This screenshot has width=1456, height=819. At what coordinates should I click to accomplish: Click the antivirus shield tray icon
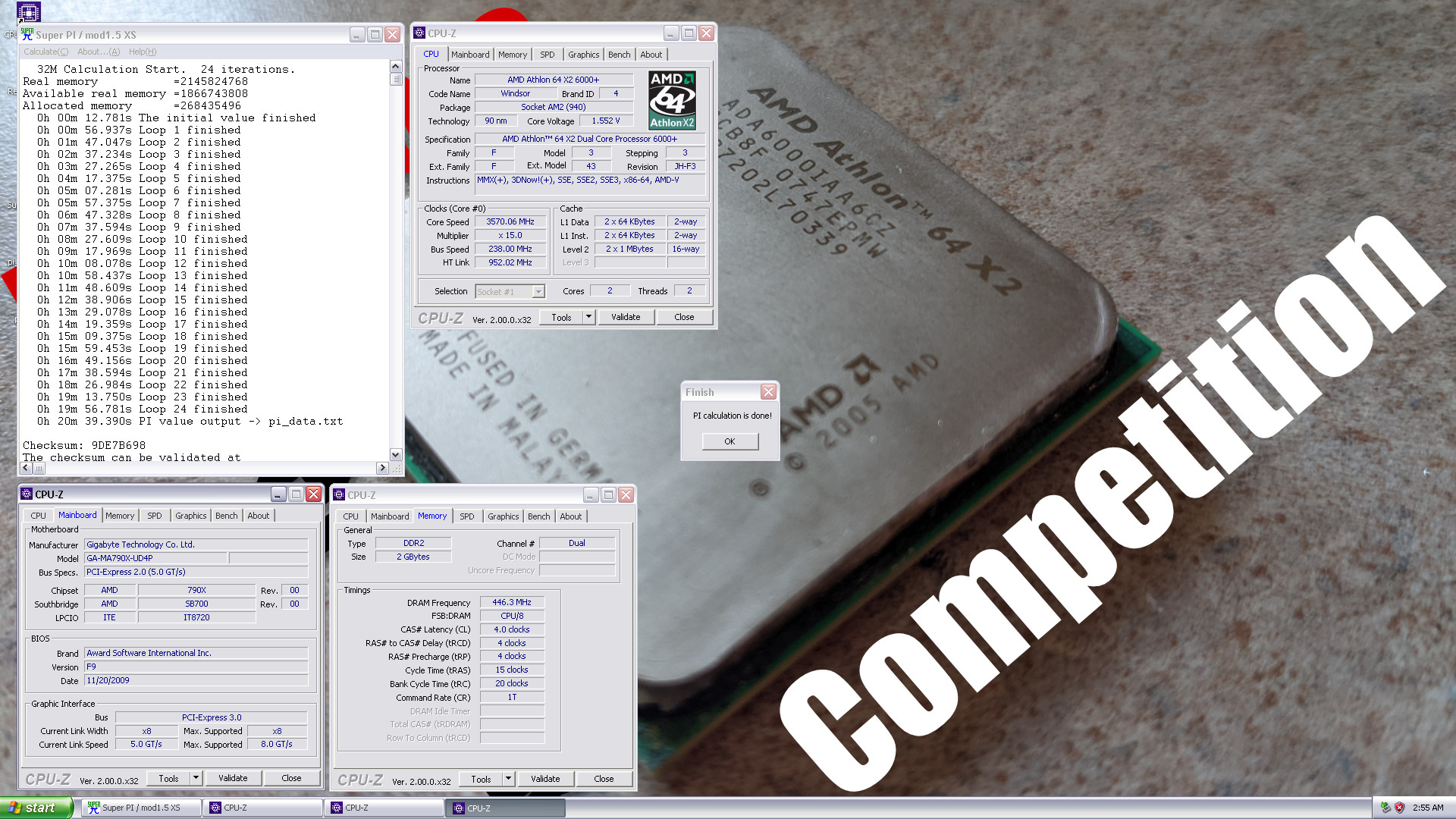(x=1400, y=808)
